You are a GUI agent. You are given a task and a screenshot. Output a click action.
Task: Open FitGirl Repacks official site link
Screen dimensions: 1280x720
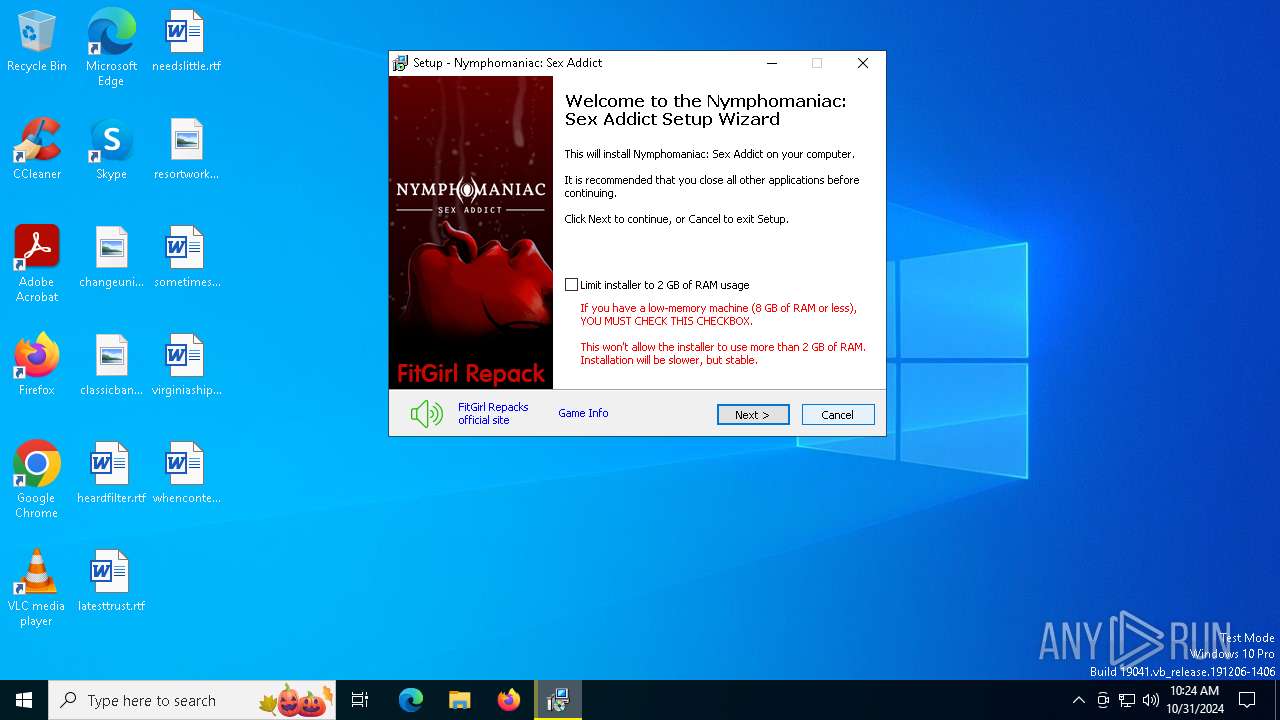pyautogui.click(x=493, y=414)
